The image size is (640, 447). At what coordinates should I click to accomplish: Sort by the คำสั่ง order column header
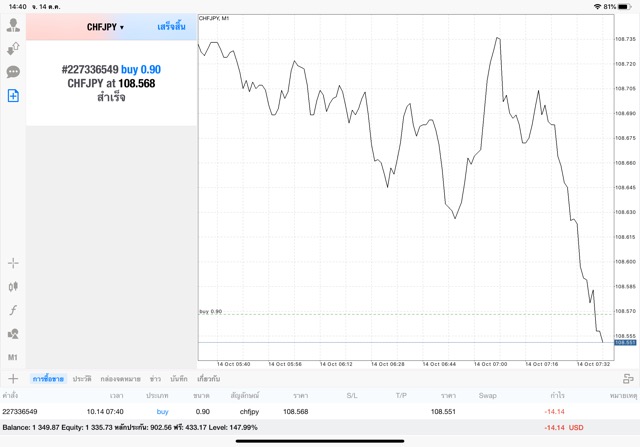[x=10, y=395]
